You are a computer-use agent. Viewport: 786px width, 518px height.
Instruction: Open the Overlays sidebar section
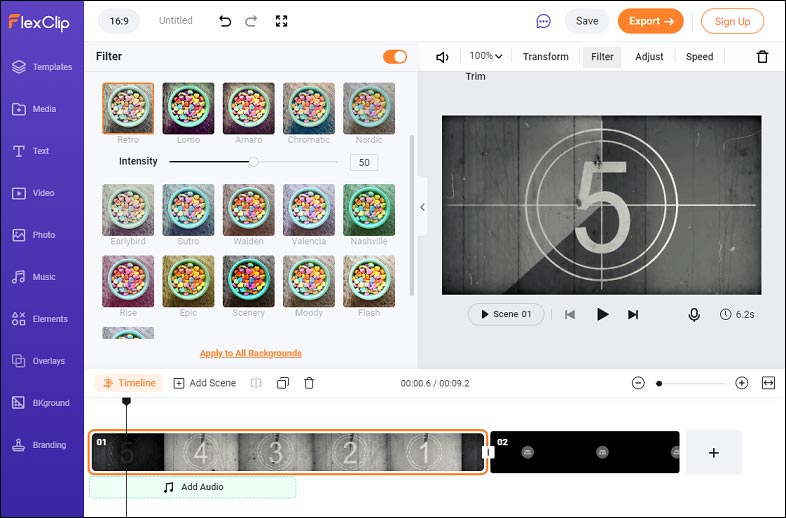(38, 361)
